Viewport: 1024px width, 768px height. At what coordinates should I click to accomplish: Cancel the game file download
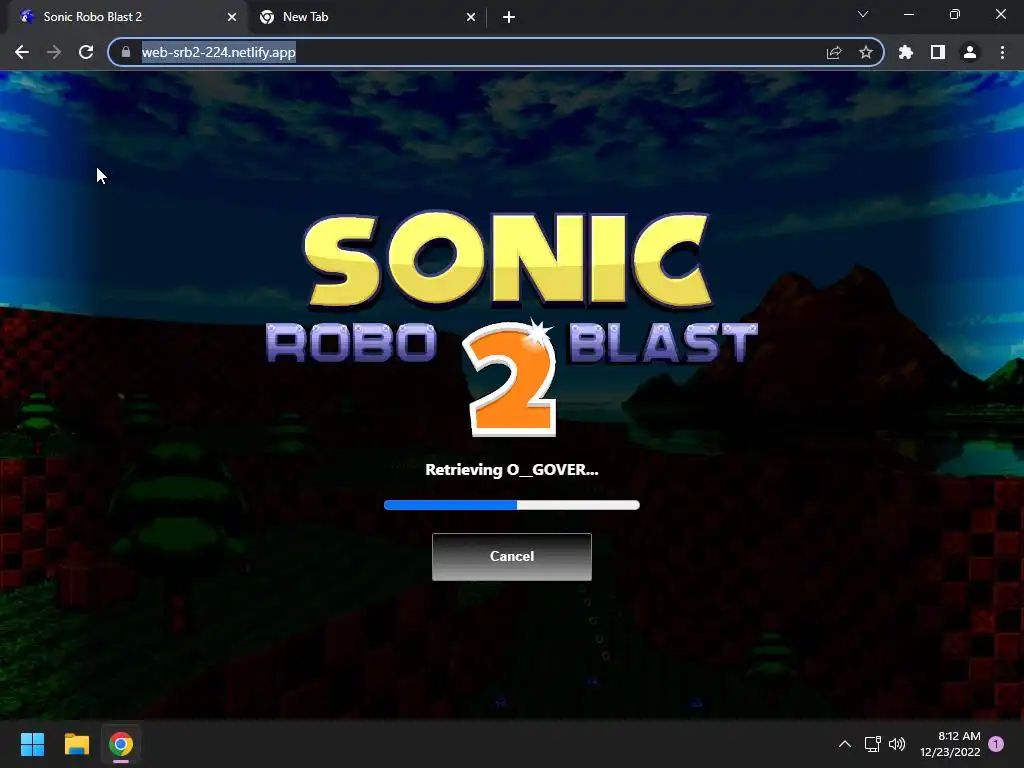[x=511, y=556]
